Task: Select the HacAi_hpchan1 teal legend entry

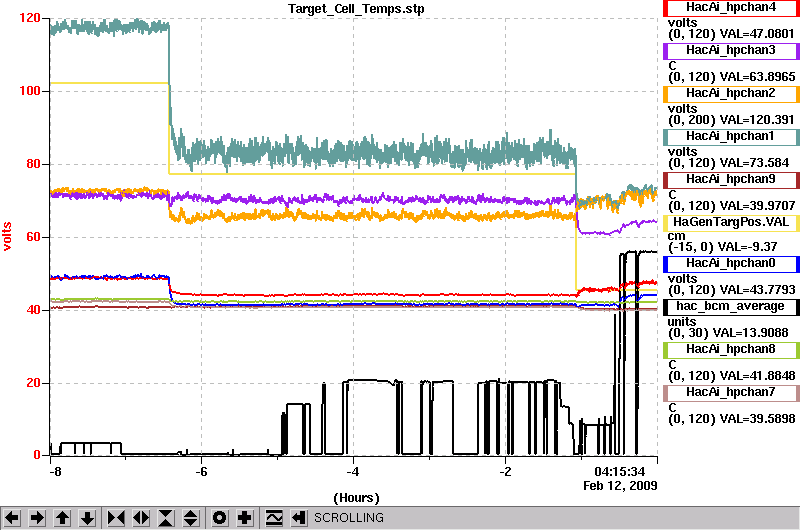Action: [731, 137]
